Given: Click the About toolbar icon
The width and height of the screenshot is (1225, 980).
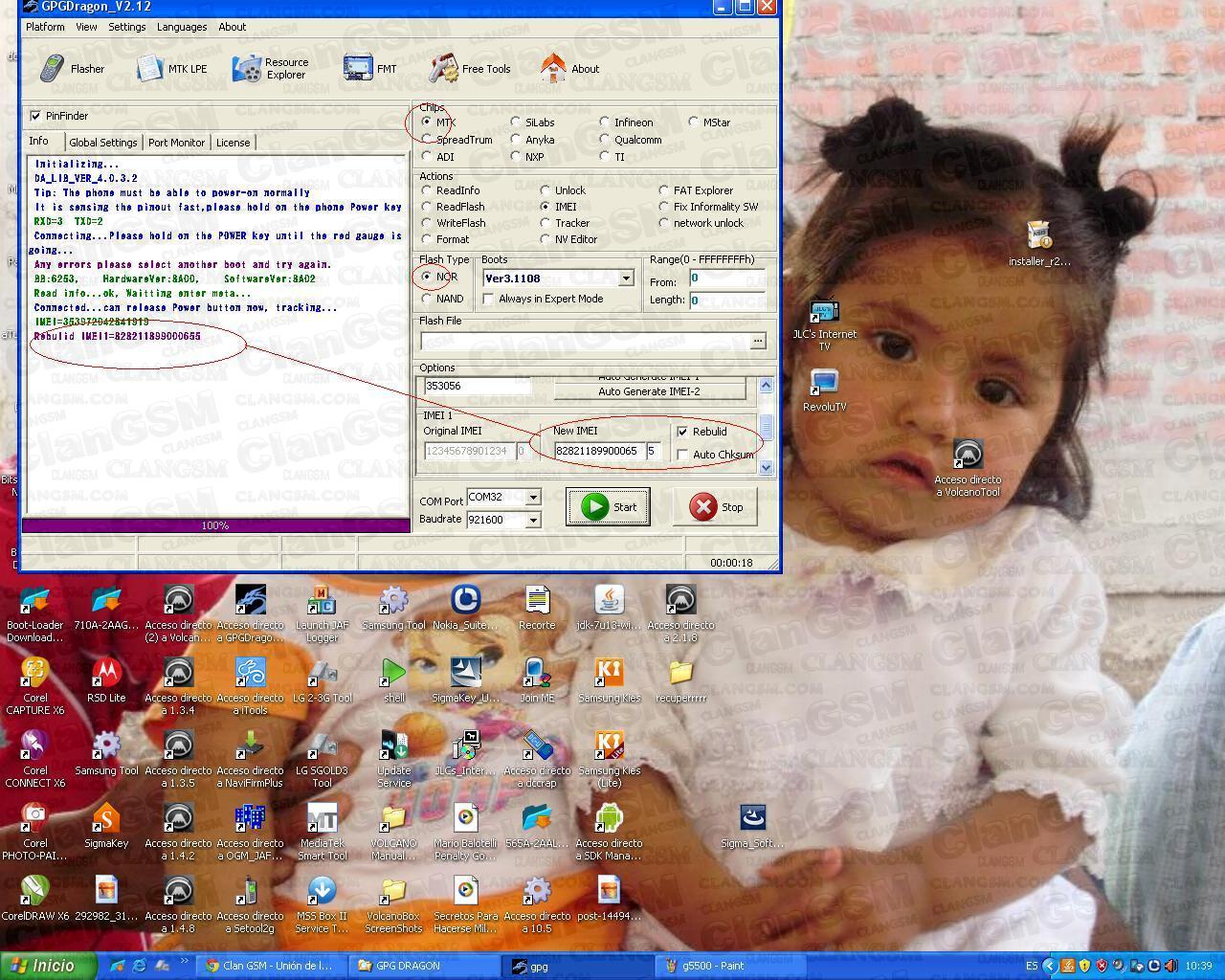Looking at the screenshot, I should [569, 69].
